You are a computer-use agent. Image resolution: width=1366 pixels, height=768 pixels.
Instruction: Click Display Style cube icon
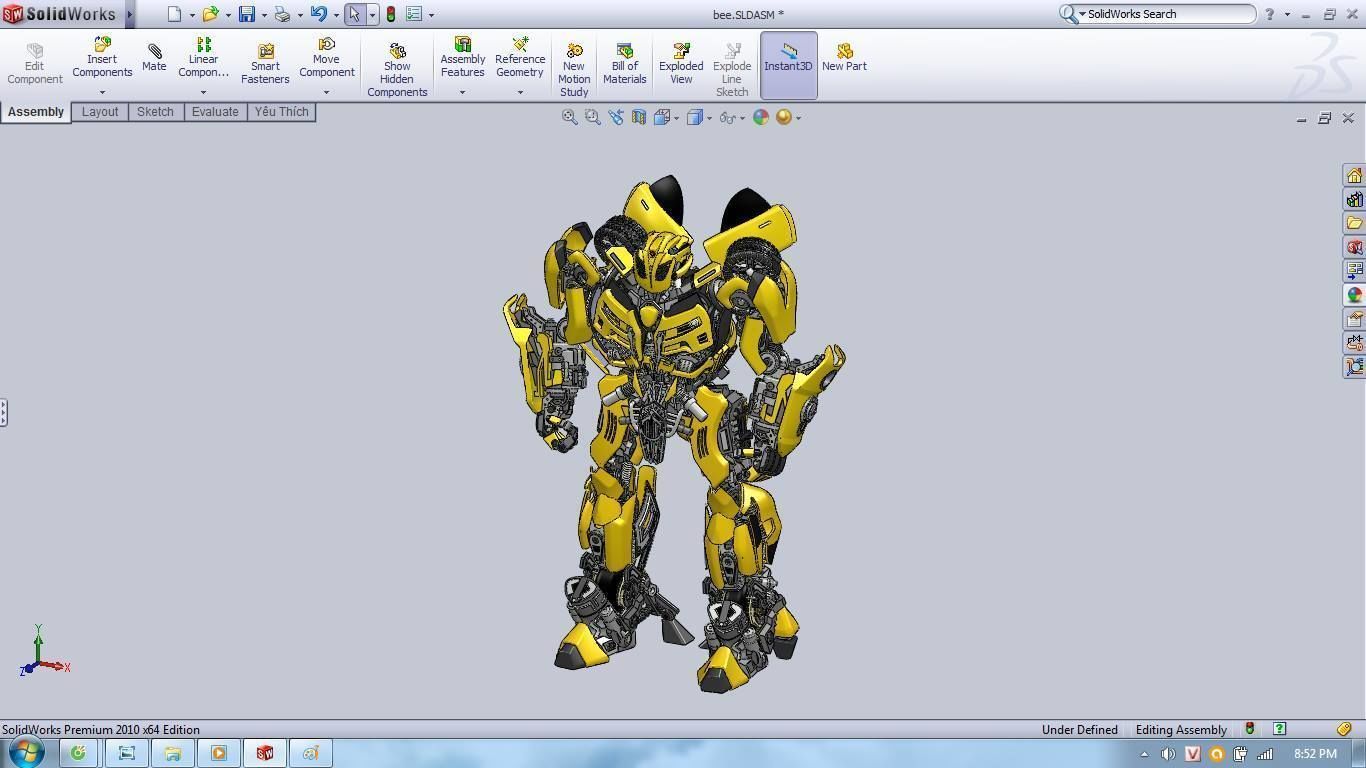(695, 117)
